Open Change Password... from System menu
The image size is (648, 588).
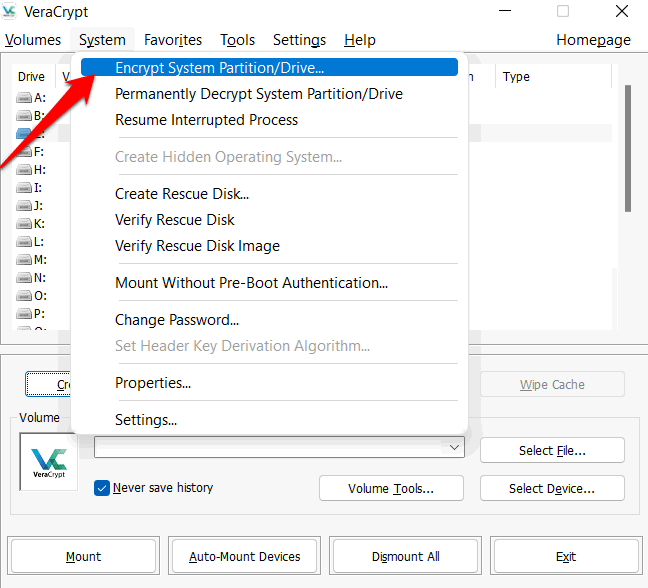click(x=269, y=320)
